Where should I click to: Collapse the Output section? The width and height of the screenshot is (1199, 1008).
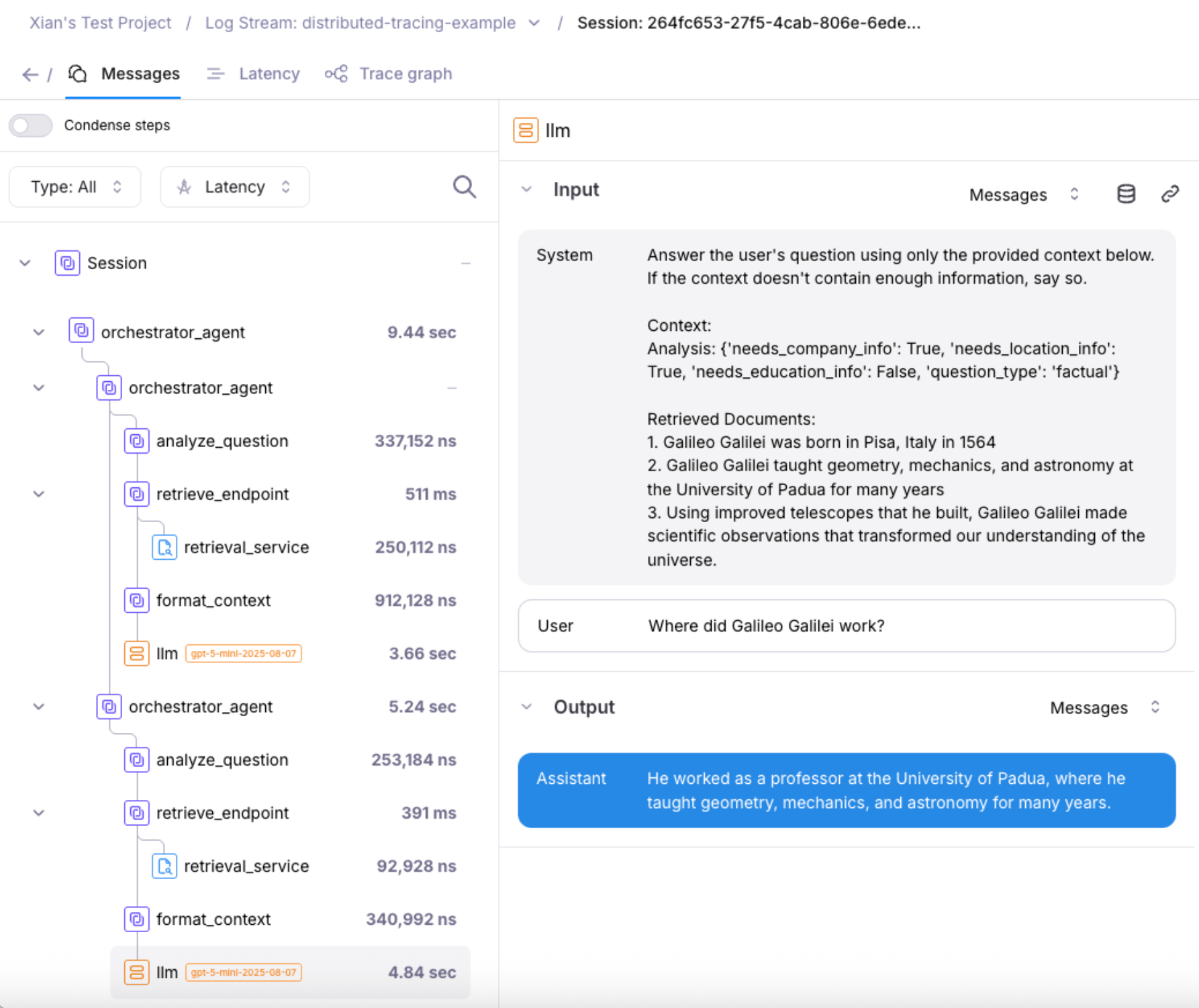click(527, 707)
